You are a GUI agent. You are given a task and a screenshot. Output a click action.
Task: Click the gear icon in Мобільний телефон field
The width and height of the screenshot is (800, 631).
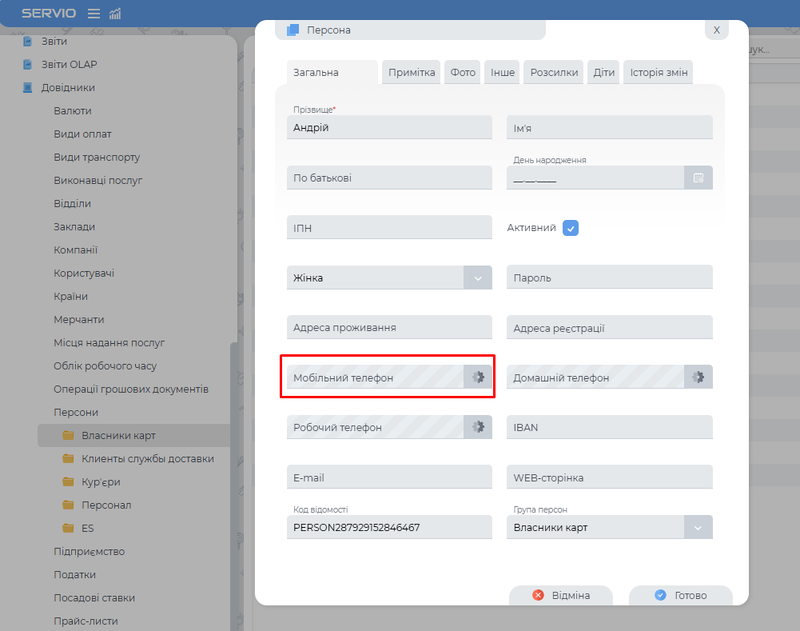(478, 377)
